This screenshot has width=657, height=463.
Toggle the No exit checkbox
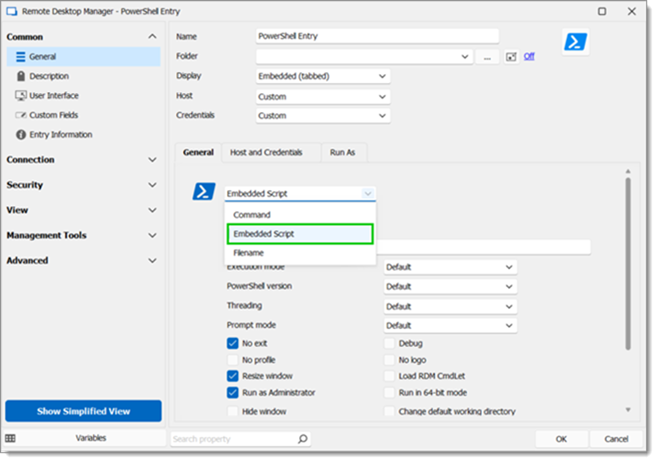pyautogui.click(x=233, y=343)
